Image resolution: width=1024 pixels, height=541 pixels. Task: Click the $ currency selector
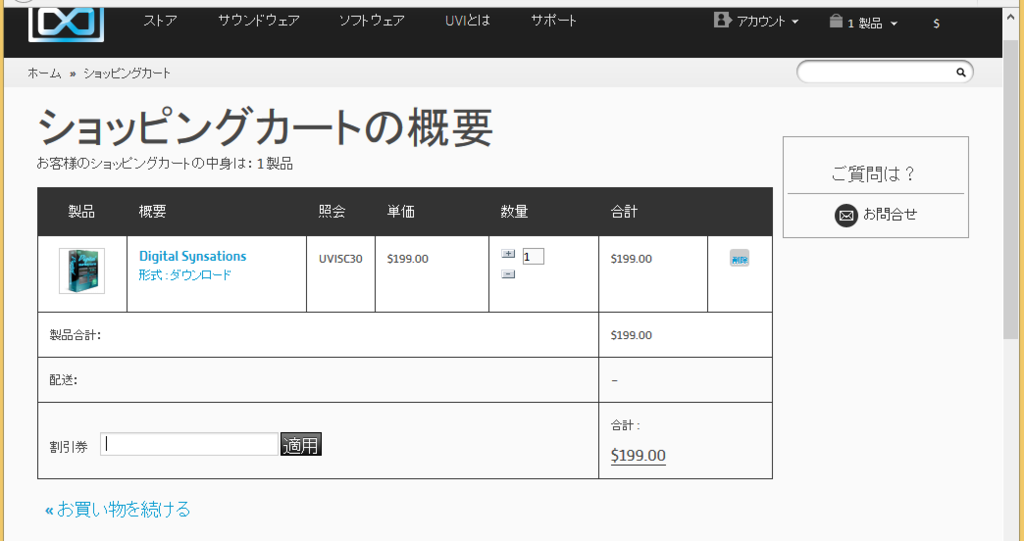[x=936, y=24]
